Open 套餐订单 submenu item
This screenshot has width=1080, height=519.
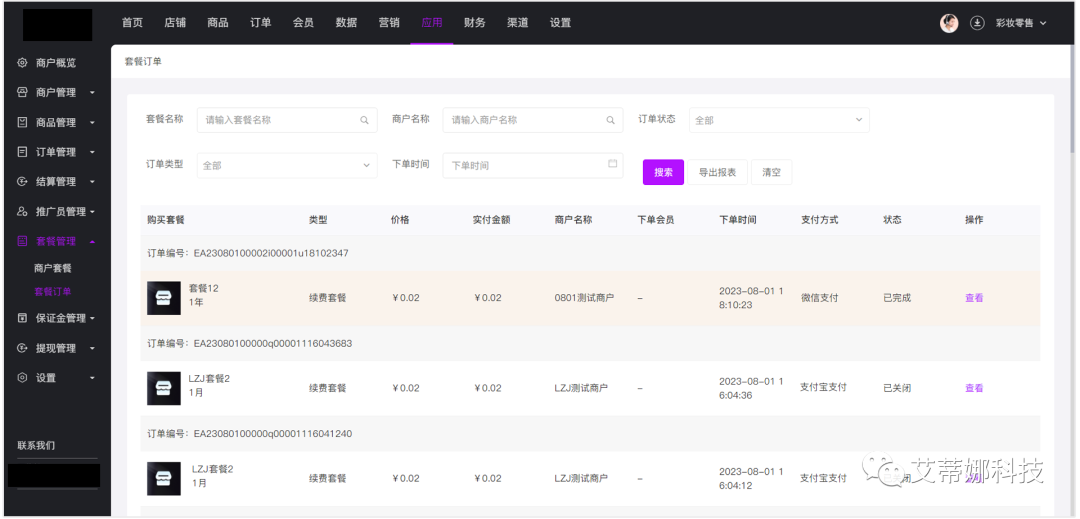pos(53,291)
